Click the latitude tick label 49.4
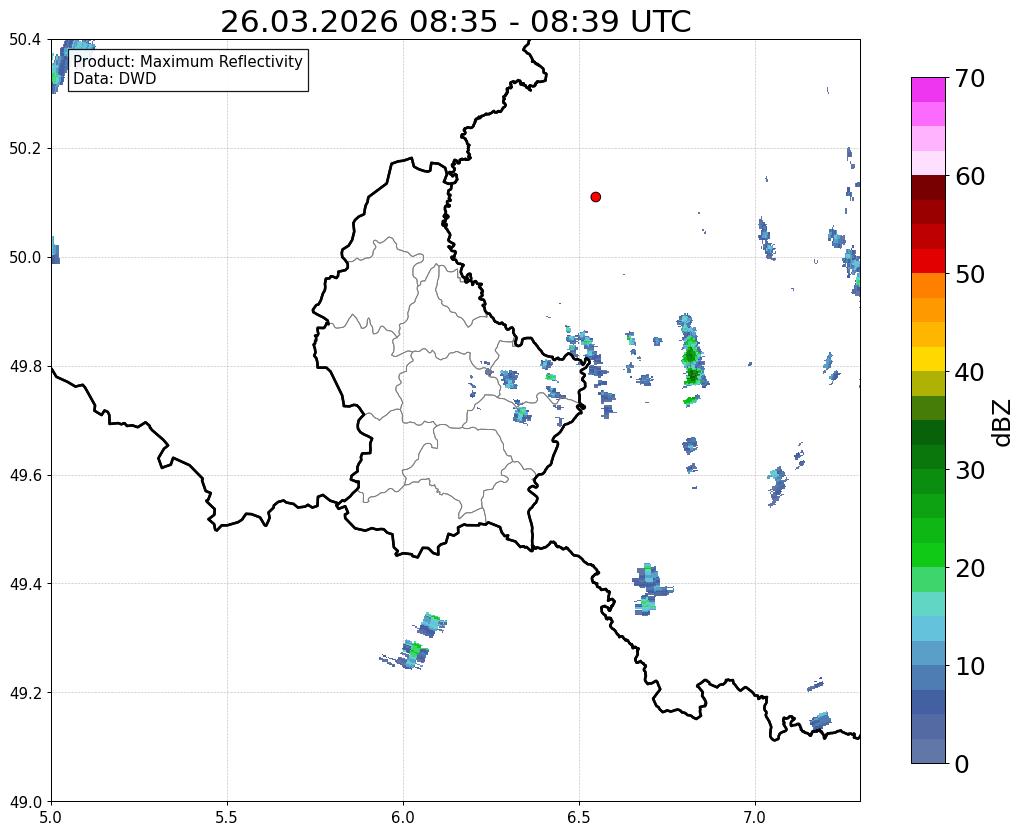Viewport: 1023px width, 834px height. point(25,584)
